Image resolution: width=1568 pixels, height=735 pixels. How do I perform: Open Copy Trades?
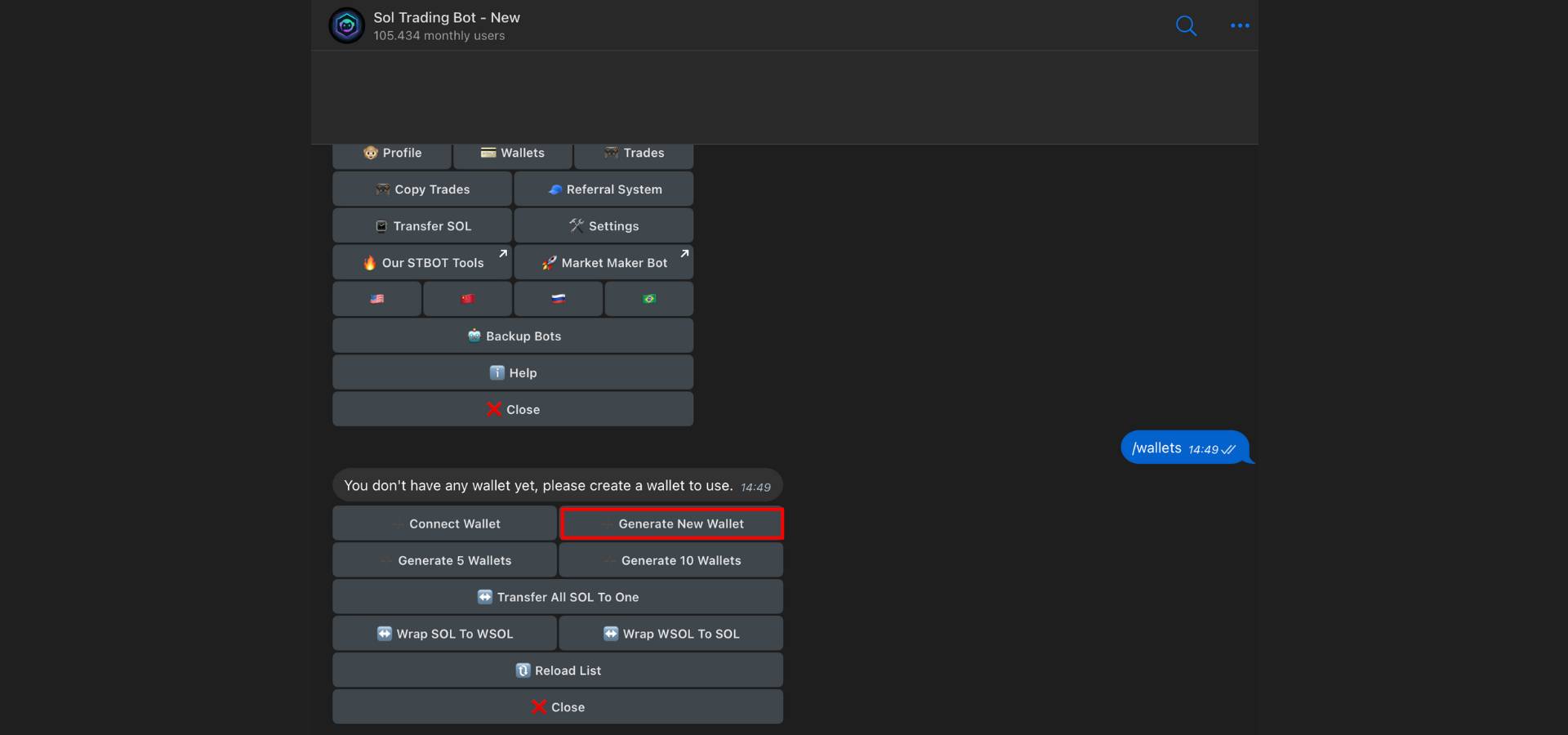[x=422, y=189]
